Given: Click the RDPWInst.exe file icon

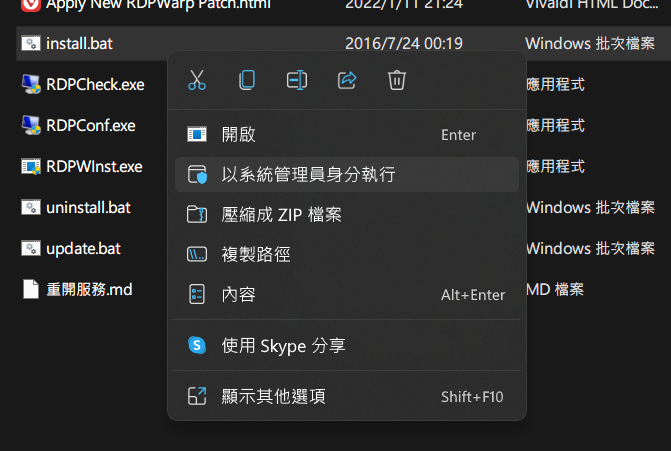Looking at the screenshot, I should coord(31,166).
